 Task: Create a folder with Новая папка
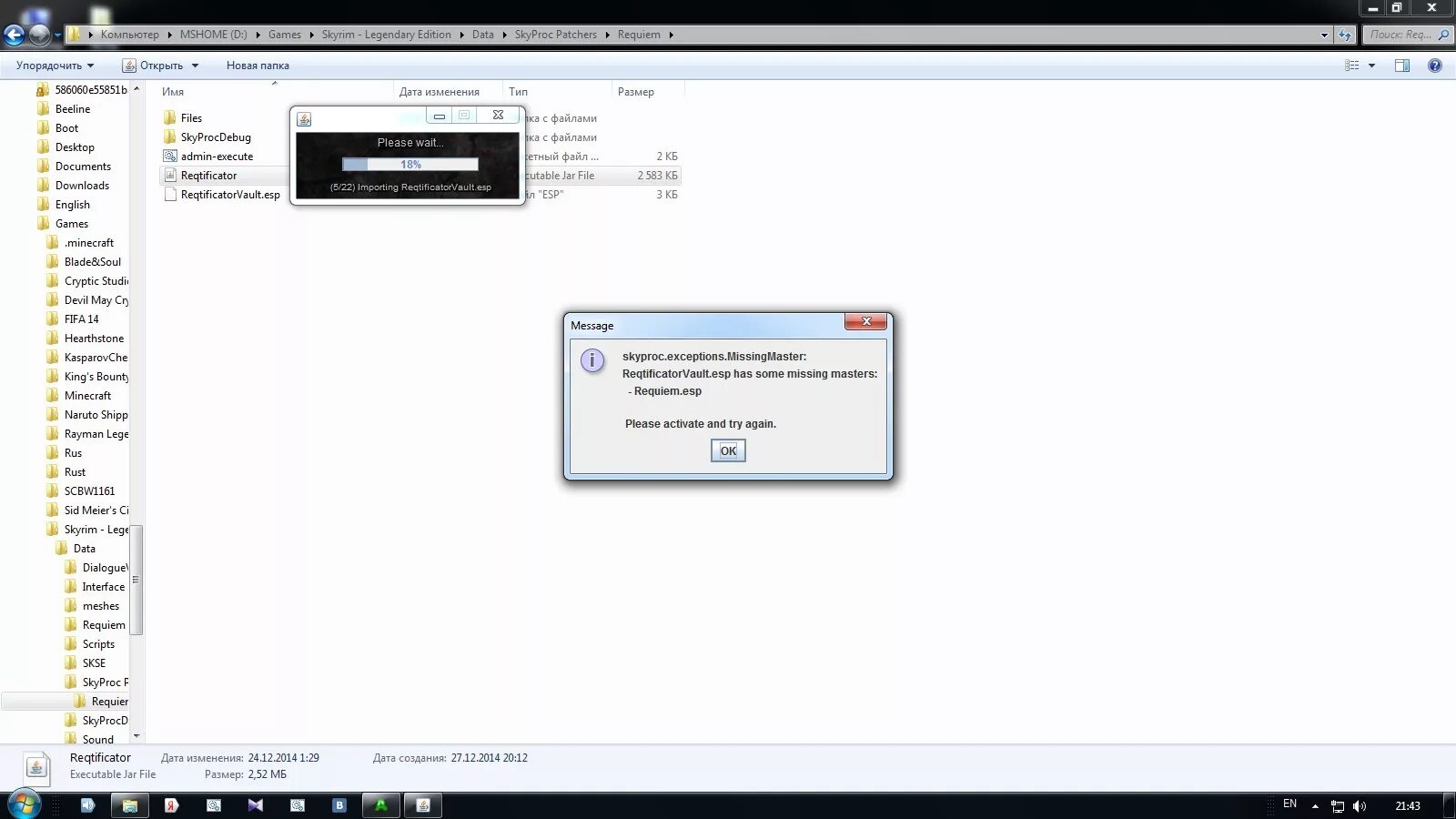click(x=258, y=66)
